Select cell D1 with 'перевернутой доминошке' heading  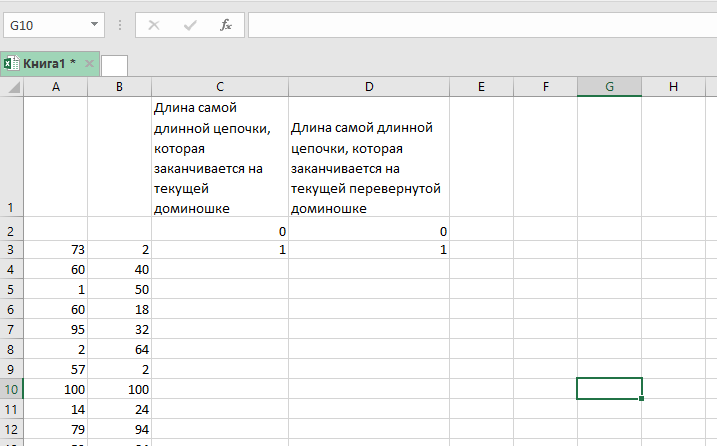369,157
